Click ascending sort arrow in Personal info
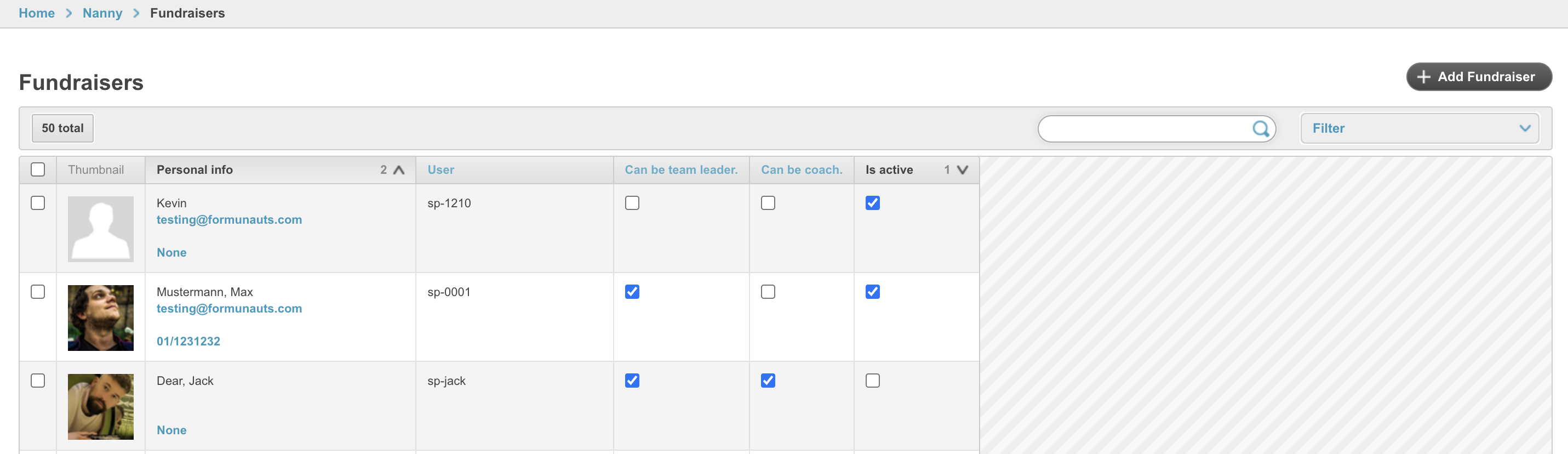The image size is (1568, 454). pos(399,170)
